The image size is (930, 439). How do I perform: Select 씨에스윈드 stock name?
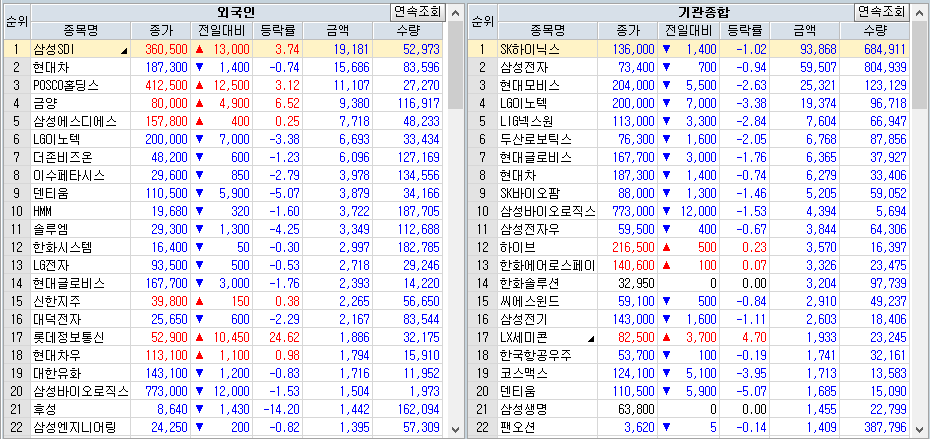click(x=530, y=303)
